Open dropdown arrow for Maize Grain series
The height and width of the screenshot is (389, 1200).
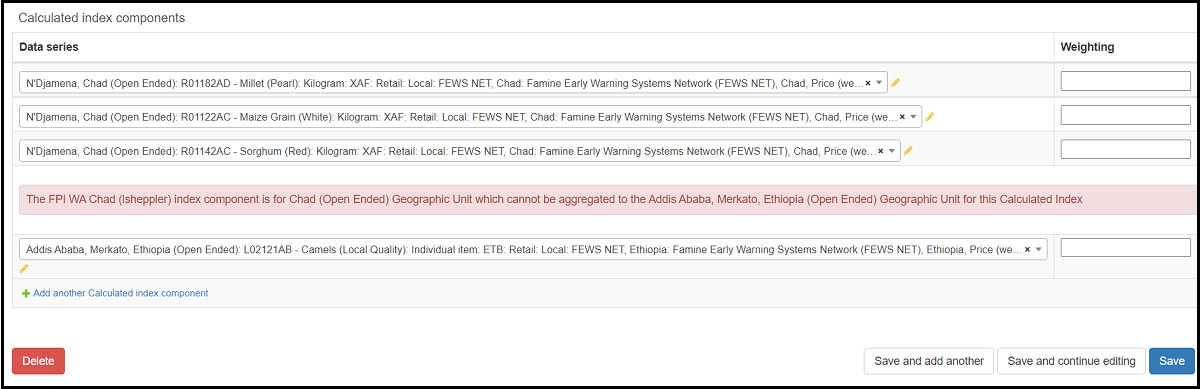click(913, 117)
